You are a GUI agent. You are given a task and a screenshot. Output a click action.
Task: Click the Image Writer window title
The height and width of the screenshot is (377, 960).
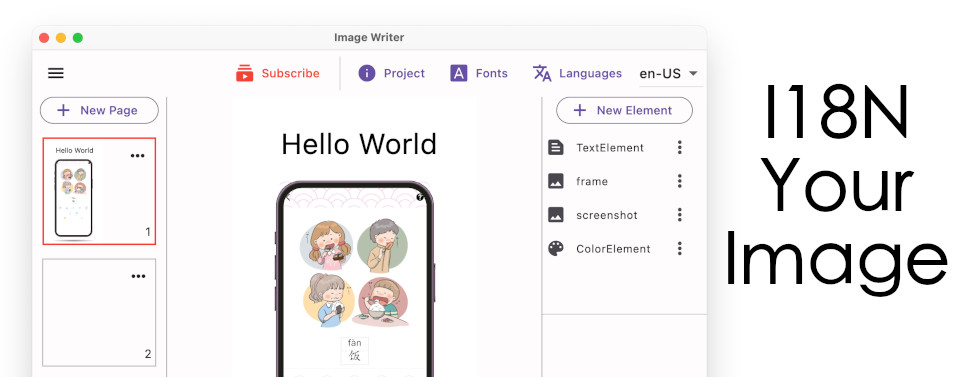(369, 37)
